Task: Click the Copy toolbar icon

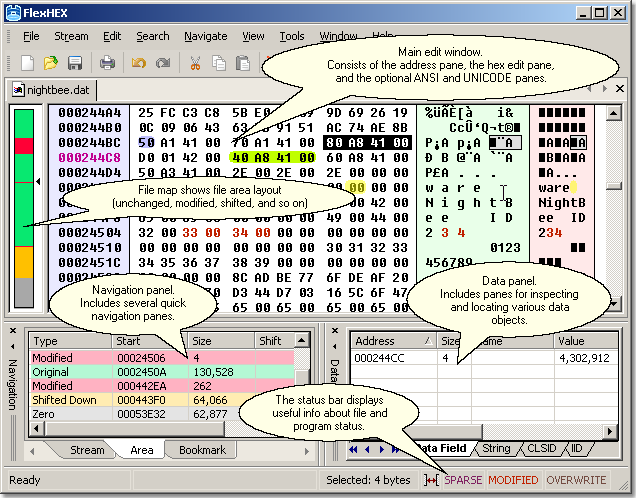Action: point(219,63)
